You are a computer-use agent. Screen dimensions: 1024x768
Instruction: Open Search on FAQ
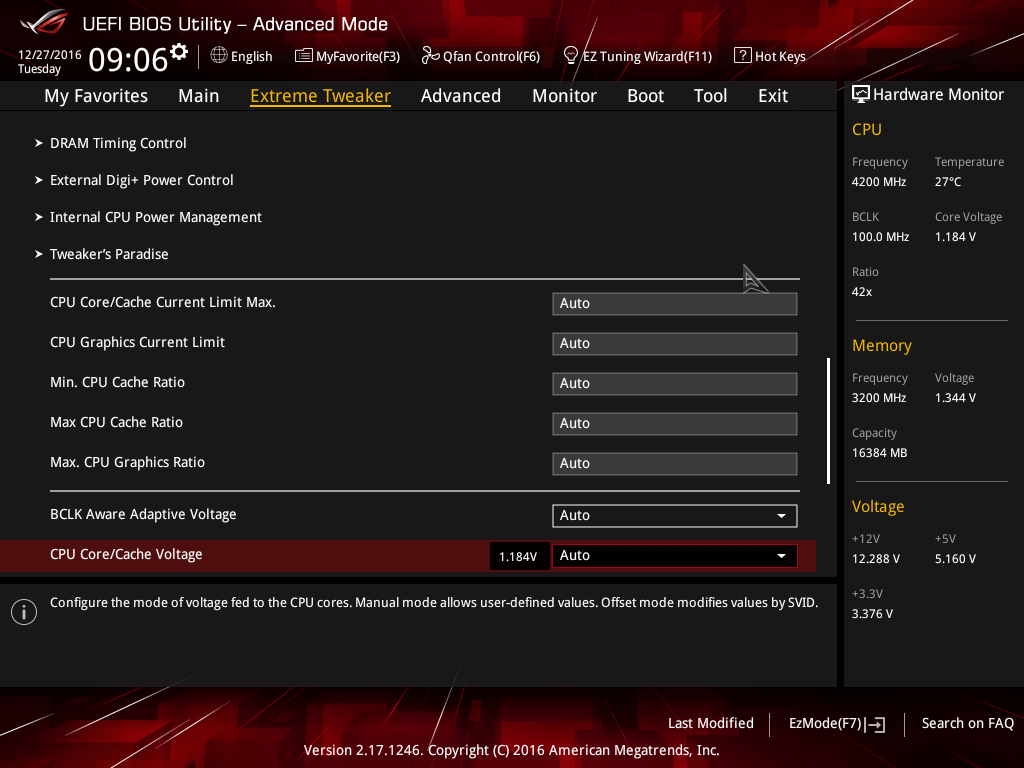coord(967,723)
